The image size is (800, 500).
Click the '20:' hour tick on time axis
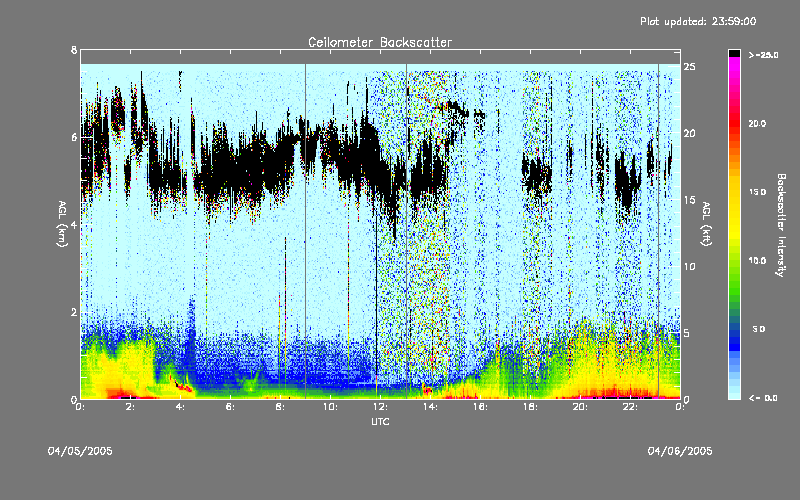[581, 407]
